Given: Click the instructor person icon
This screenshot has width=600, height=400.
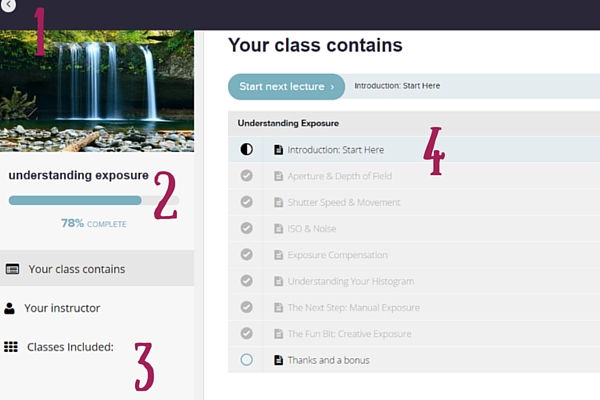Looking at the screenshot, I should tap(9, 308).
